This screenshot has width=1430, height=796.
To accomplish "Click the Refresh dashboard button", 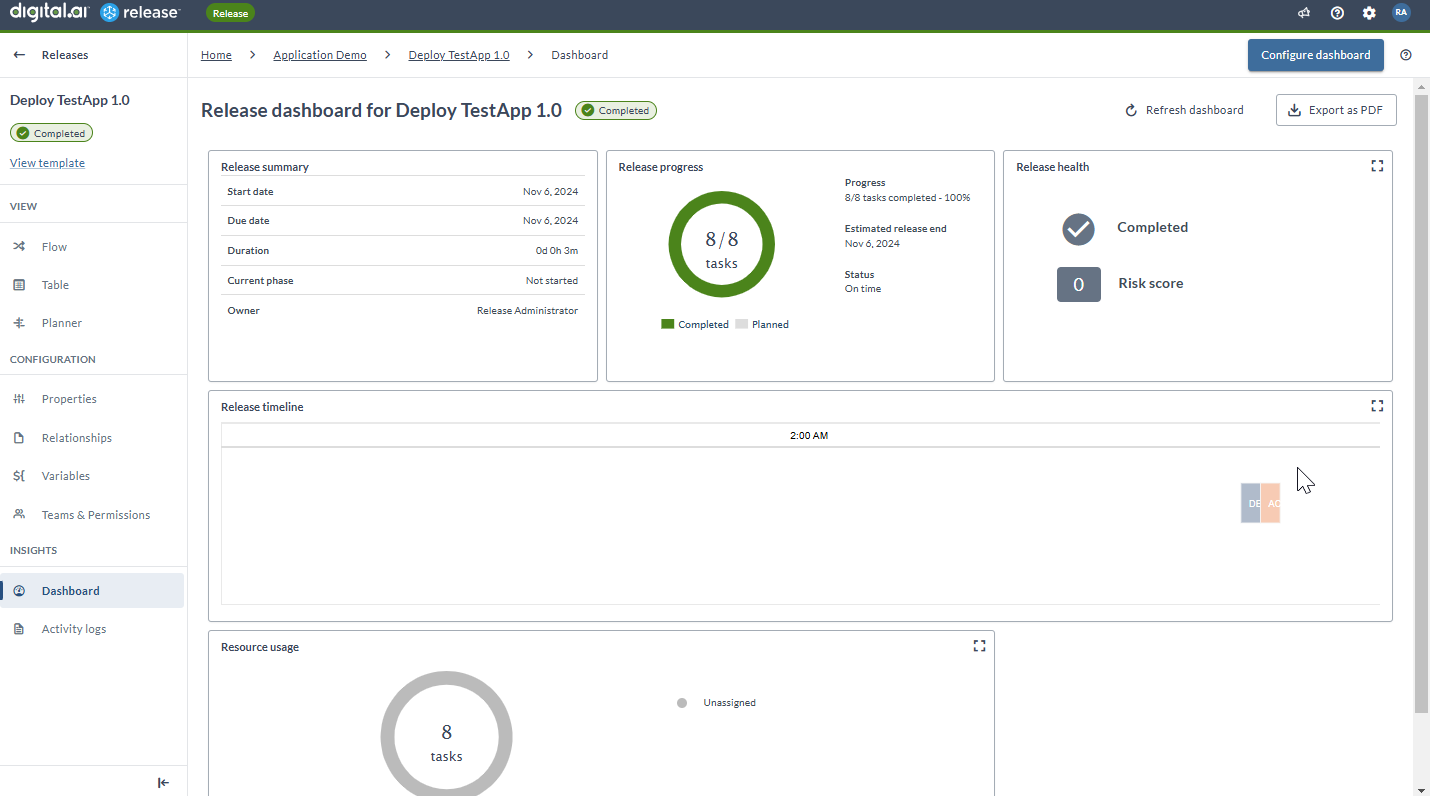I will coord(1185,110).
